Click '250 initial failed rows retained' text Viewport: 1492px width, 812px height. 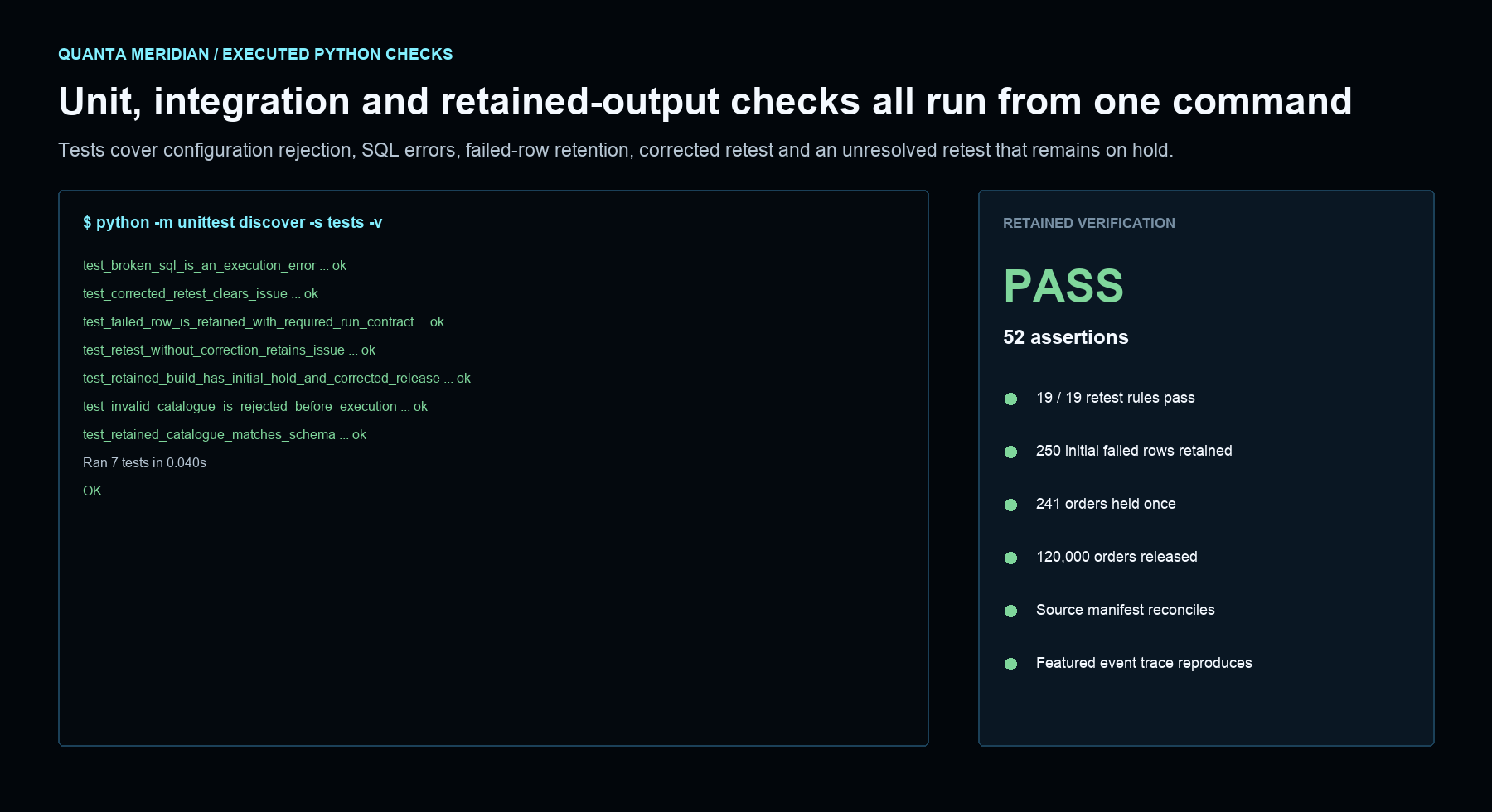pyautogui.click(x=1134, y=451)
